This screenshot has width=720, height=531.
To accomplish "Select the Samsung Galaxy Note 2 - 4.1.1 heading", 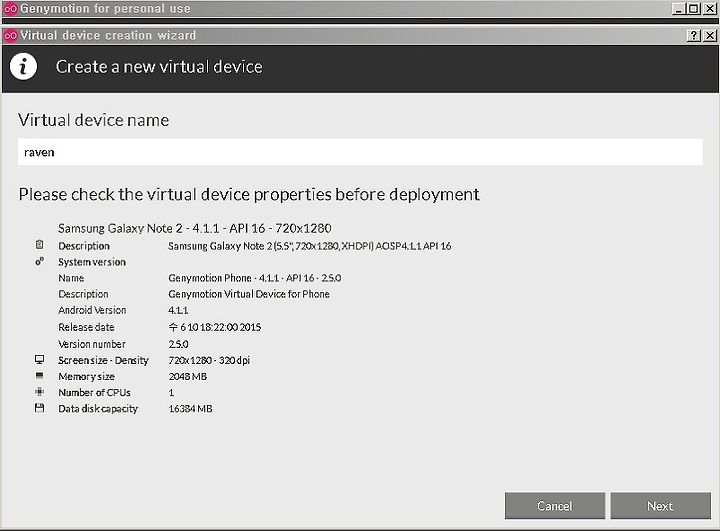I will click(195, 228).
